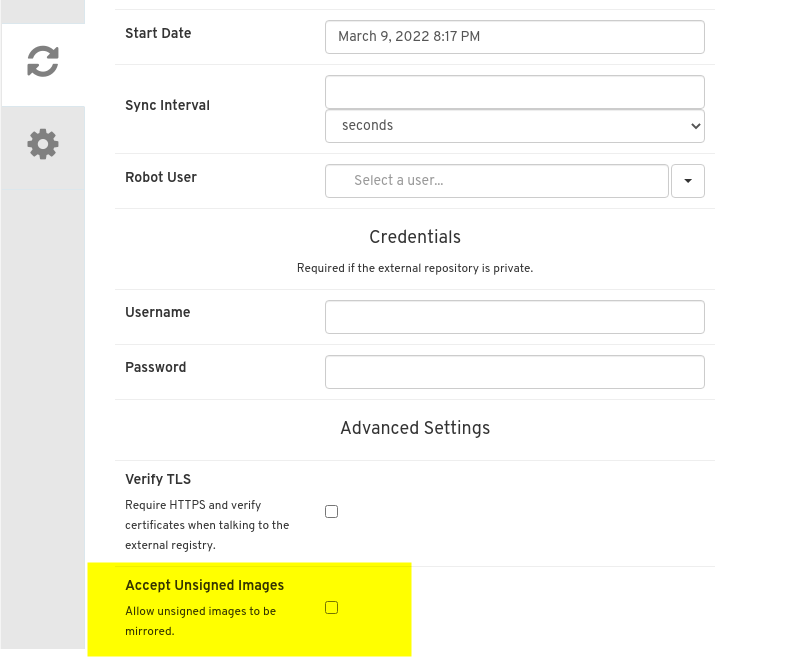Open the Robot User selection caret
801x657 pixels.
(x=688, y=181)
